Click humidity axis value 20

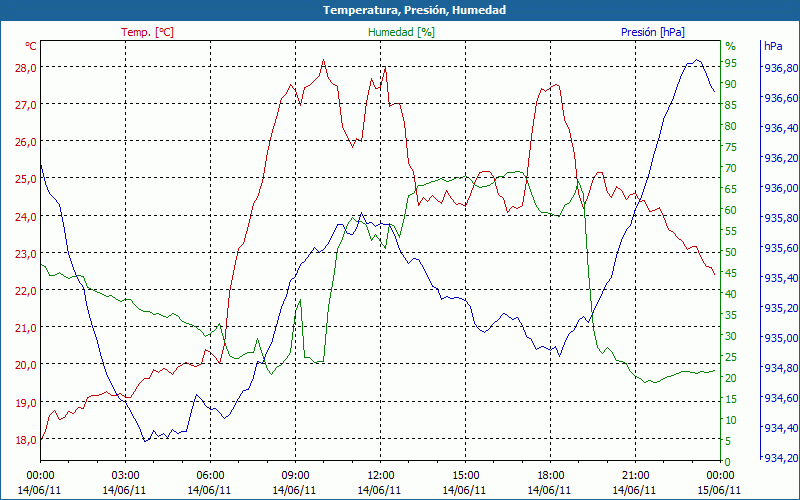731,378
